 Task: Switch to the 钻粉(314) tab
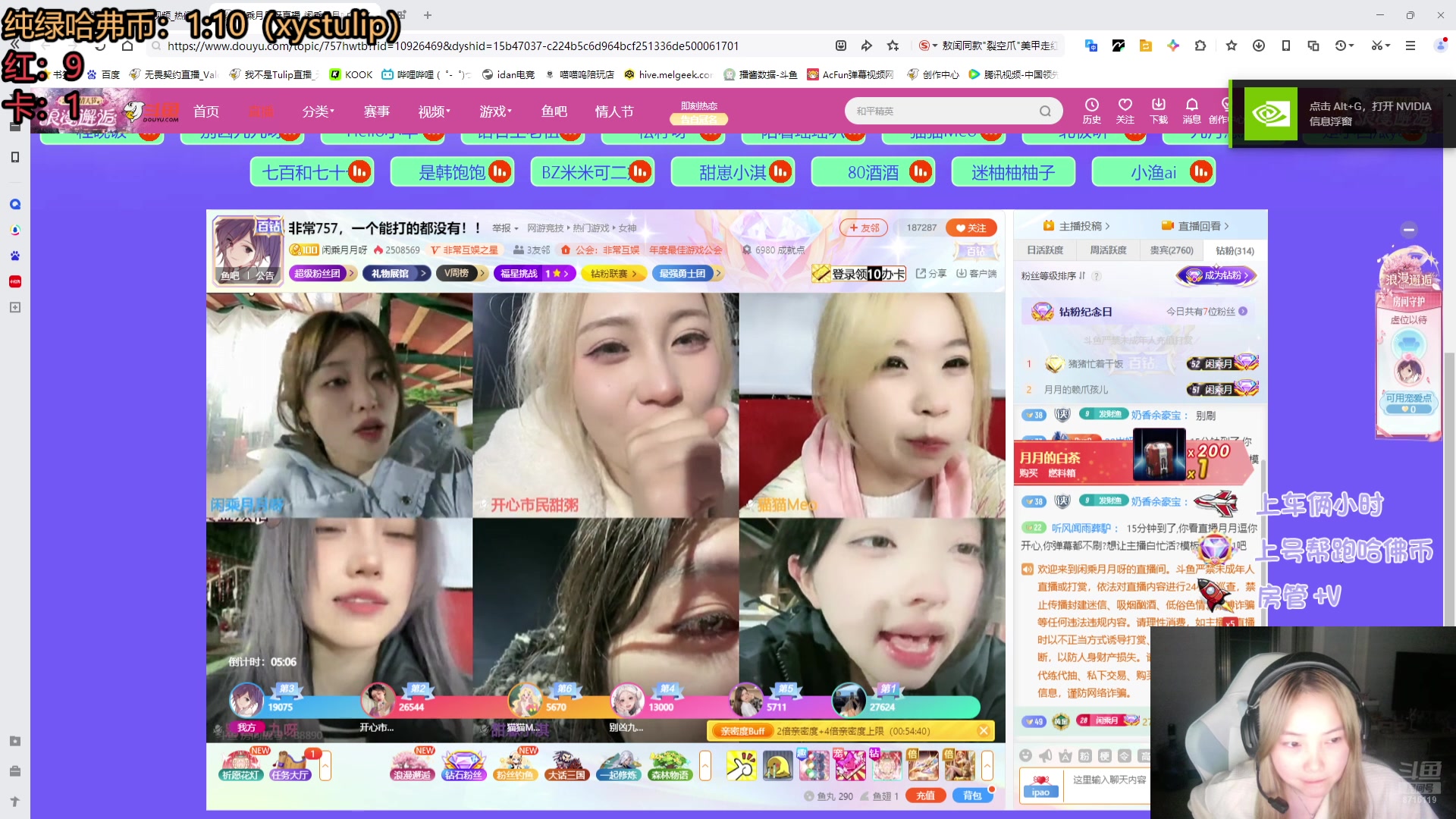pyautogui.click(x=1235, y=250)
